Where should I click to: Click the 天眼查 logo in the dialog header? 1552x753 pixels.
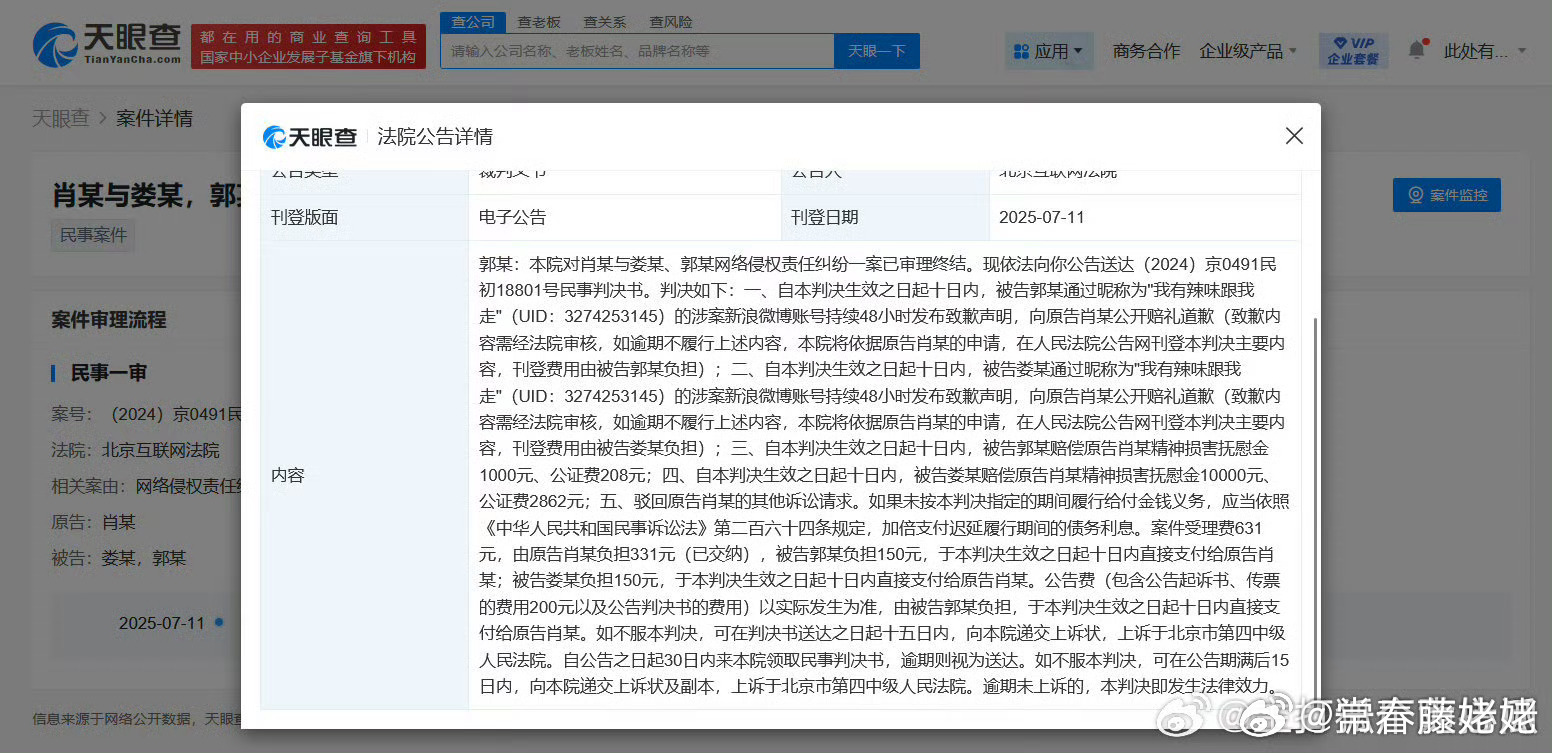(309, 137)
